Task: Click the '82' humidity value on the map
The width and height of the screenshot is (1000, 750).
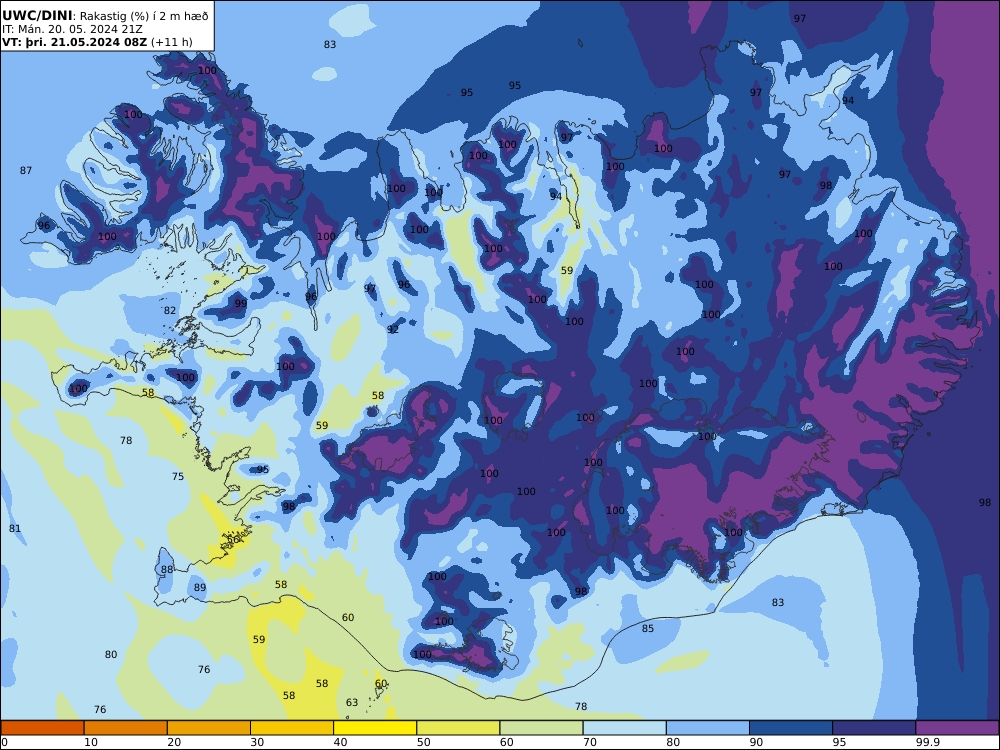Action: [170, 311]
